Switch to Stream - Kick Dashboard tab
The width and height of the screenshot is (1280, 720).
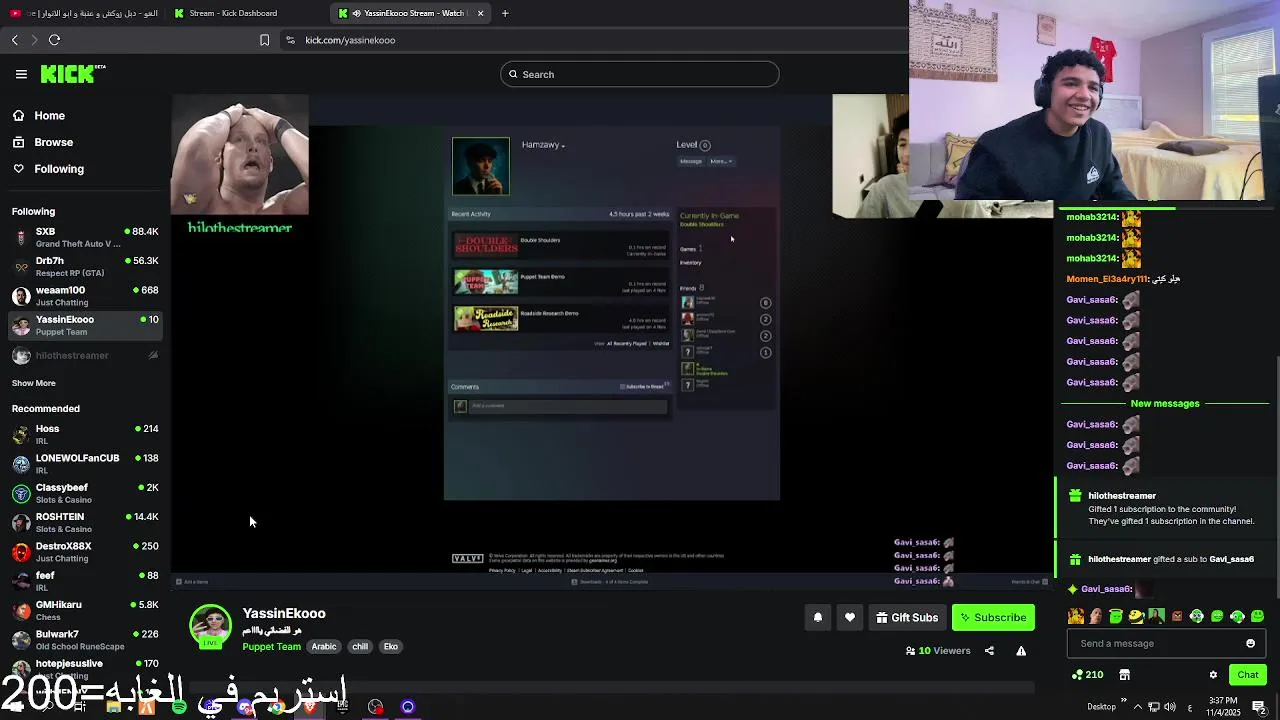[233, 13]
